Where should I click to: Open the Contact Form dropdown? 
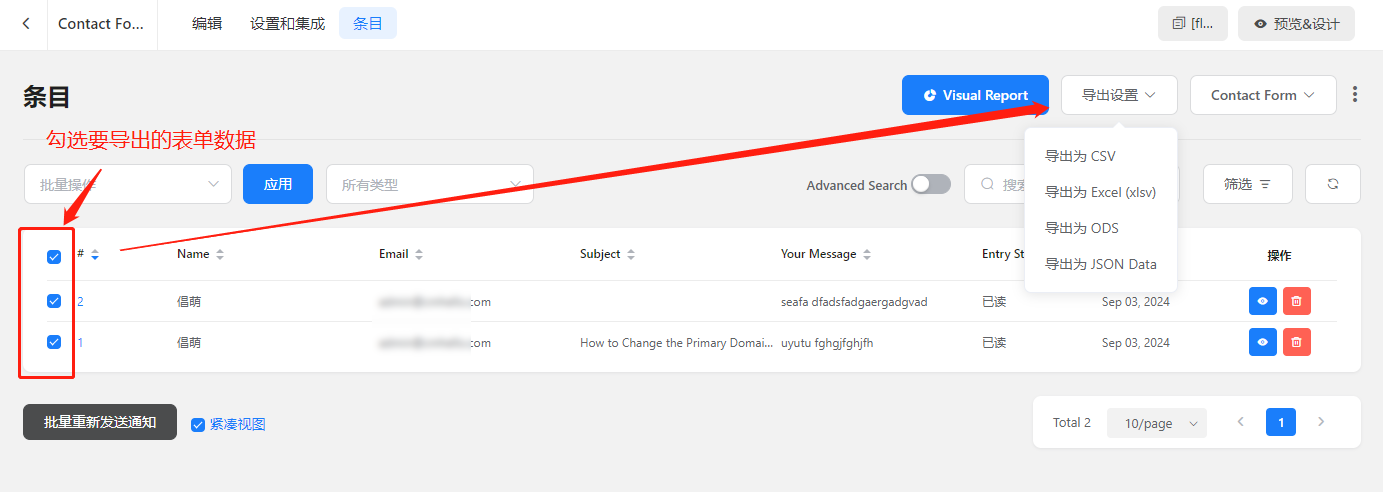[x=1262, y=95]
